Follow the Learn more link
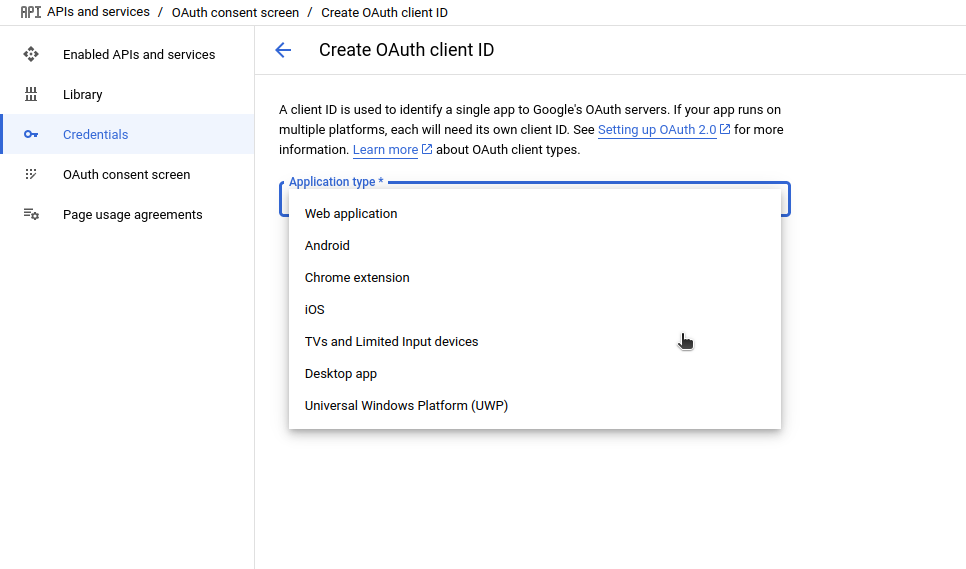This screenshot has height=569, width=966. (385, 151)
